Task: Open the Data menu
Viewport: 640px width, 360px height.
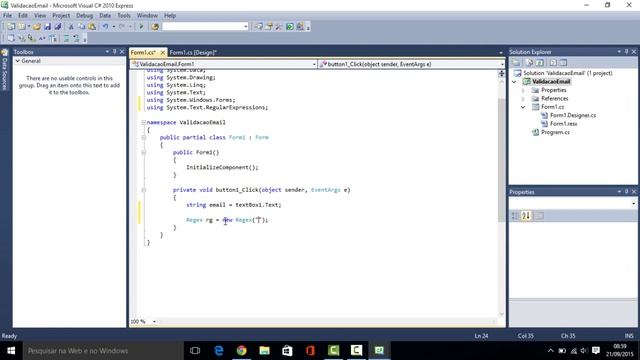Action: point(105,16)
